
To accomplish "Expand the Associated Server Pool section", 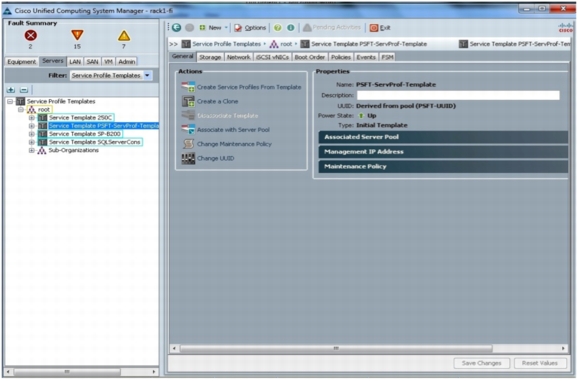I will (x=443, y=137).
